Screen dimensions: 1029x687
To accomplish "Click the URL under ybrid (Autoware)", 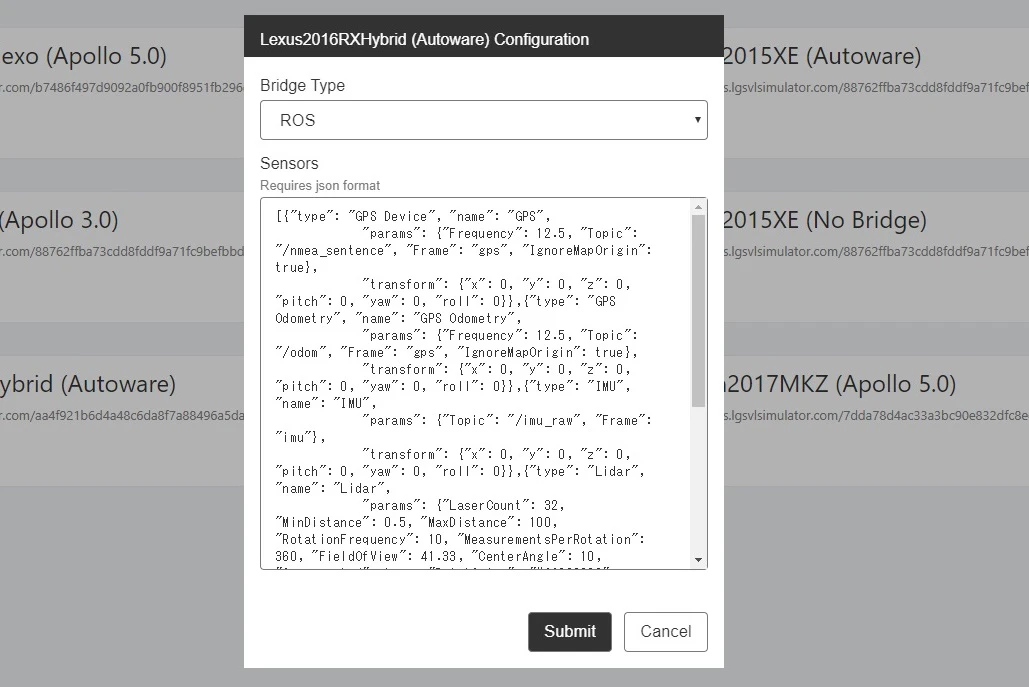I will tap(122, 415).
